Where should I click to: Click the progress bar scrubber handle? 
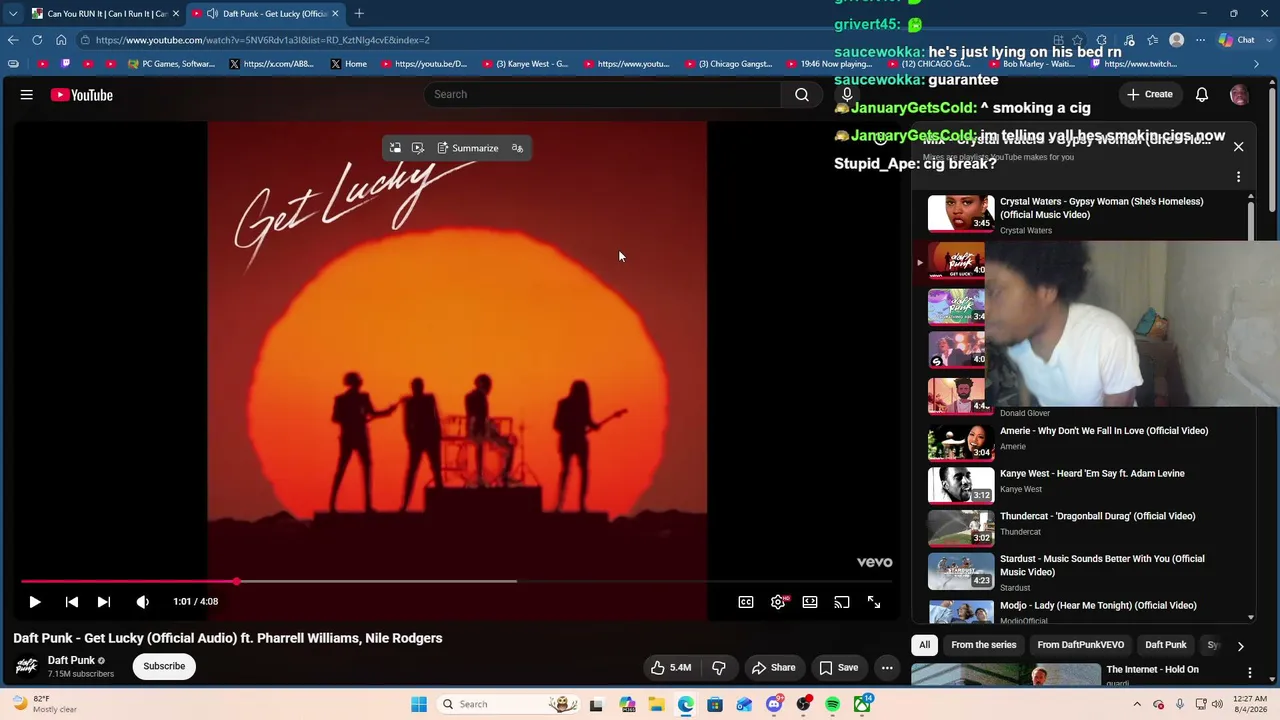click(x=237, y=581)
